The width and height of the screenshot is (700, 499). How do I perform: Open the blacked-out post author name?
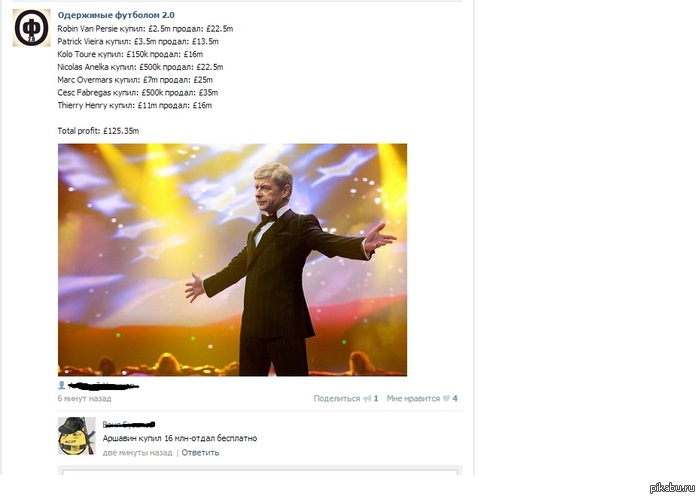point(104,385)
